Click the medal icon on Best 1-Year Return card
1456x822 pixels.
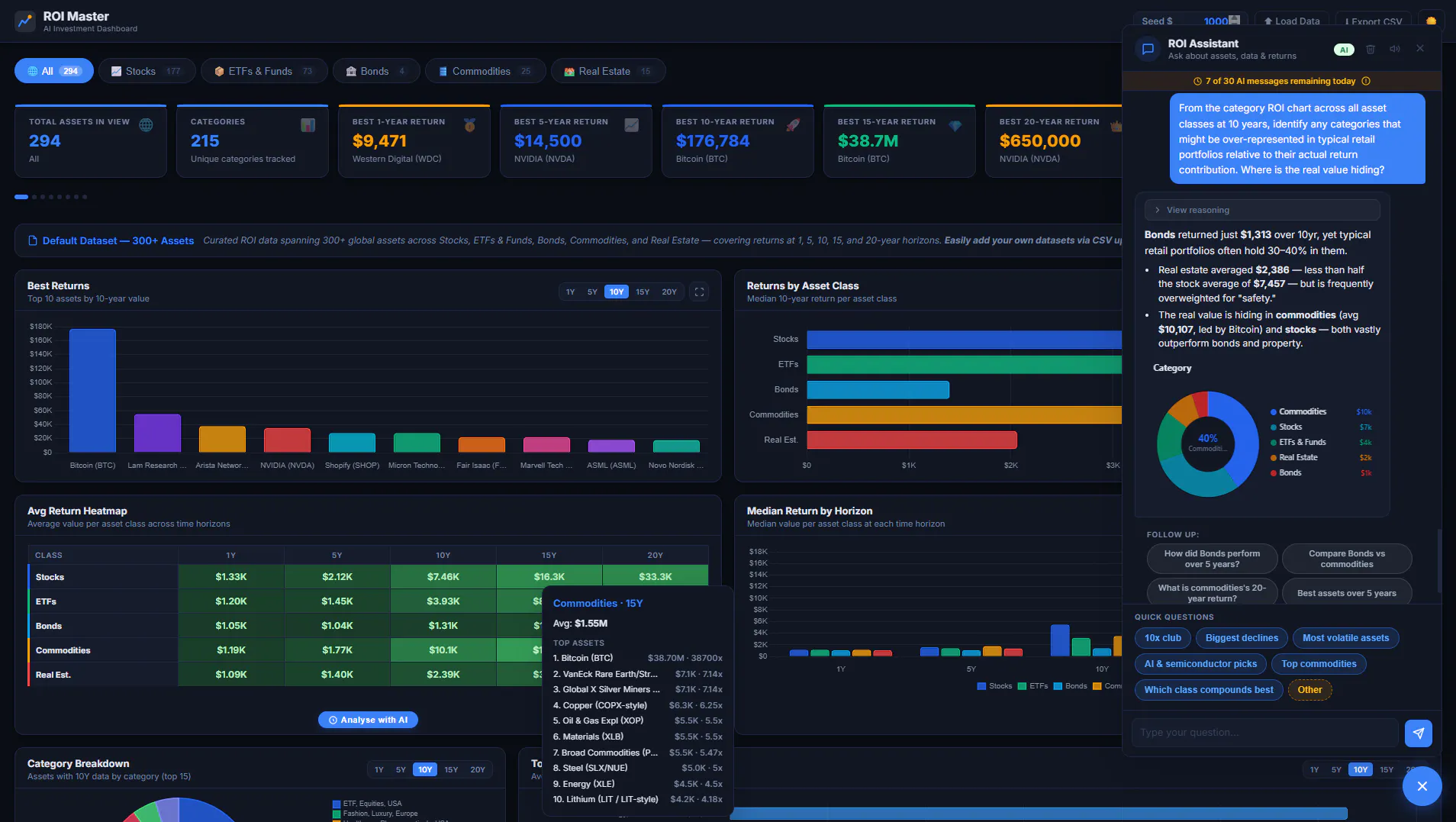[x=470, y=125]
